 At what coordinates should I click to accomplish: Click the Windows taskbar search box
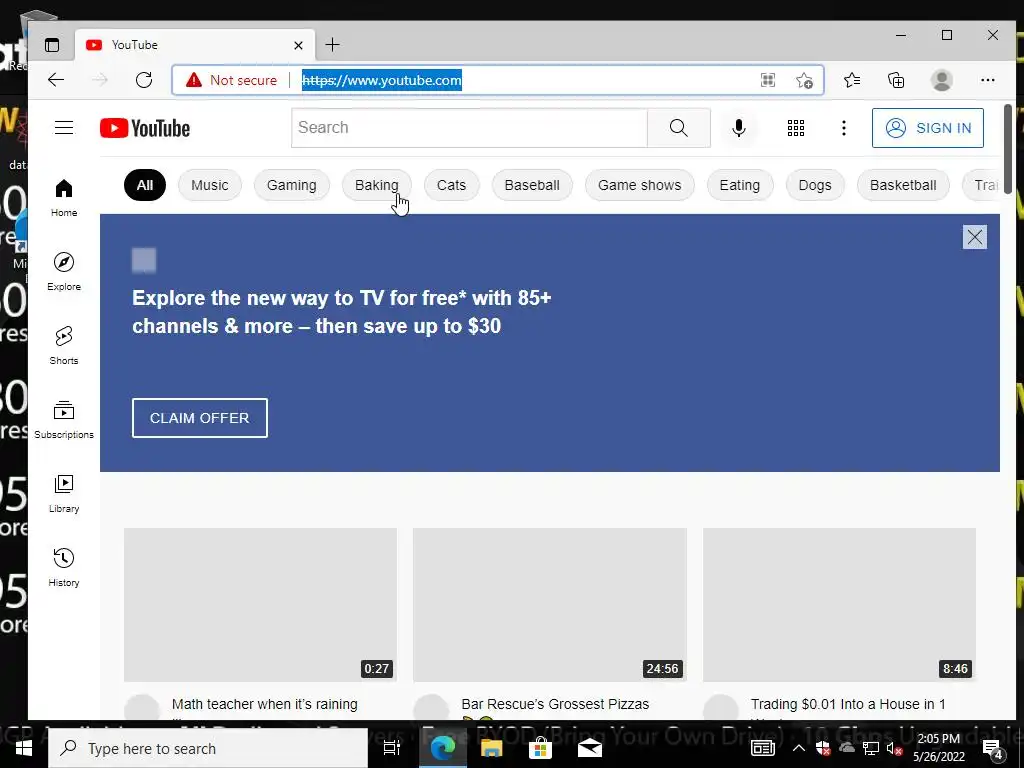[208, 748]
